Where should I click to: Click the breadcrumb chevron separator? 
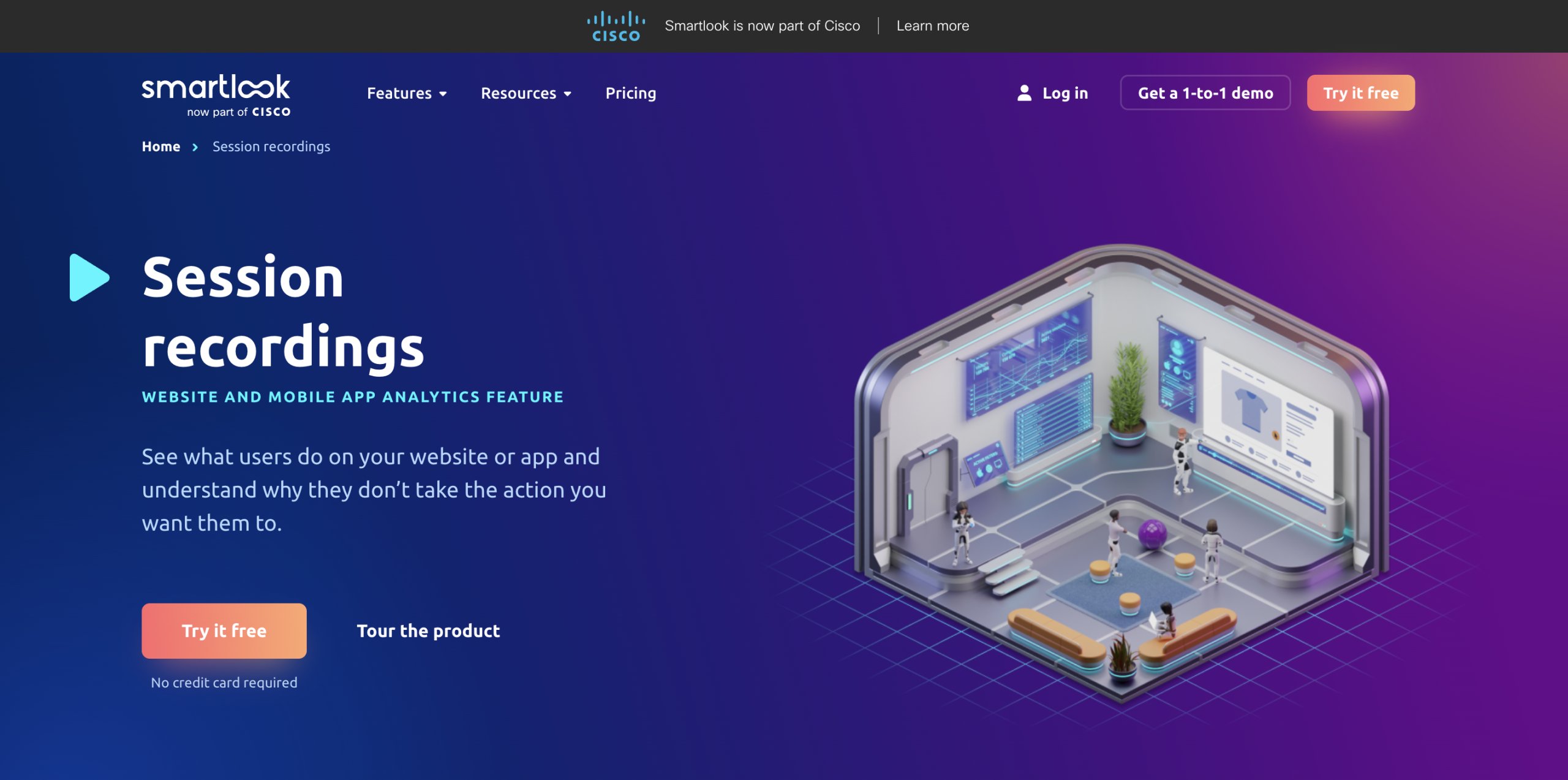click(x=195, y=147)
